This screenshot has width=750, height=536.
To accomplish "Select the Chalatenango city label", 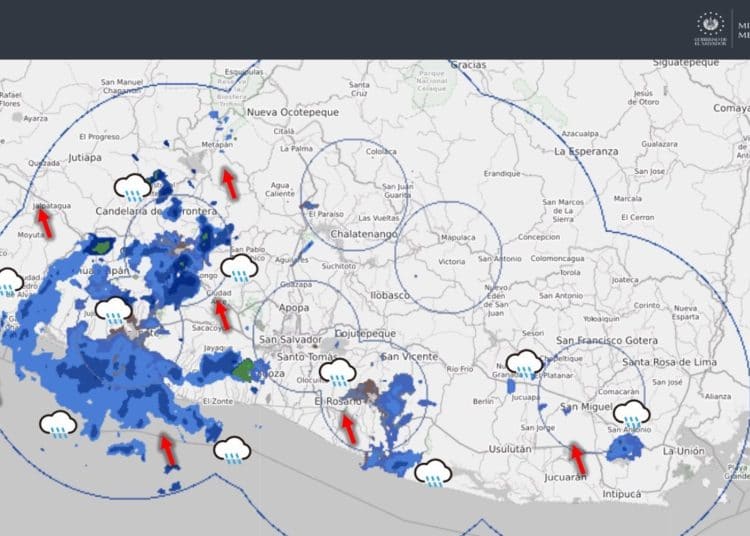I will tap(364, 234).
